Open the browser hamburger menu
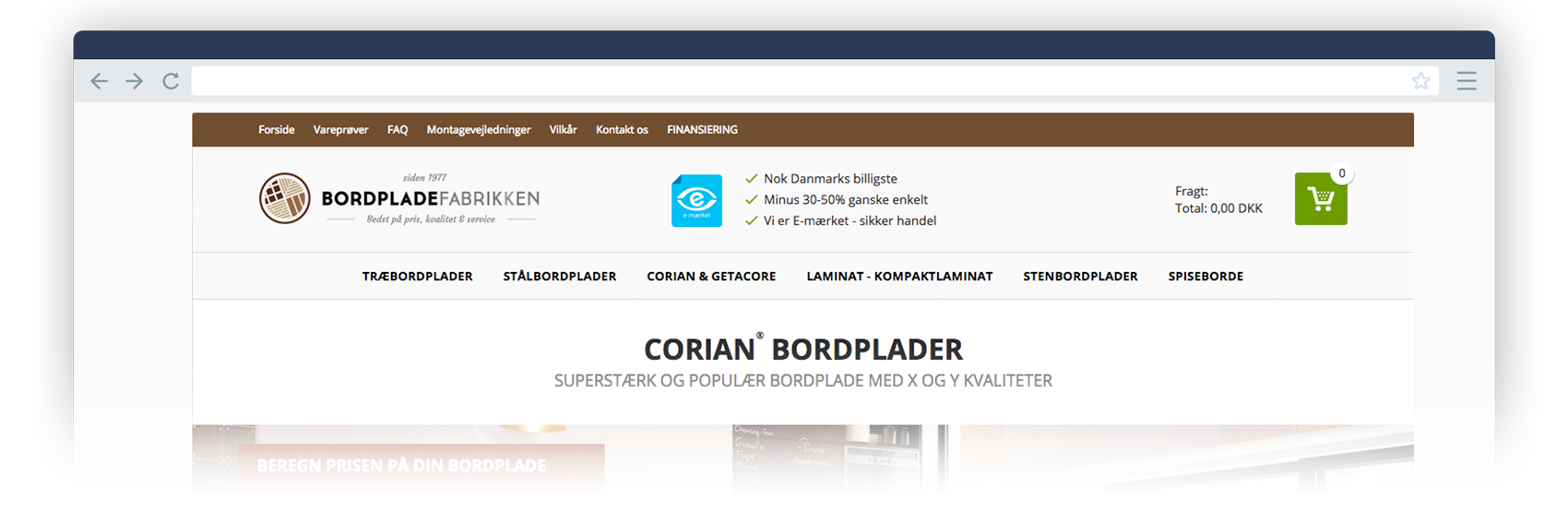Viewport: 1568px width, 523px height. 1467,81
